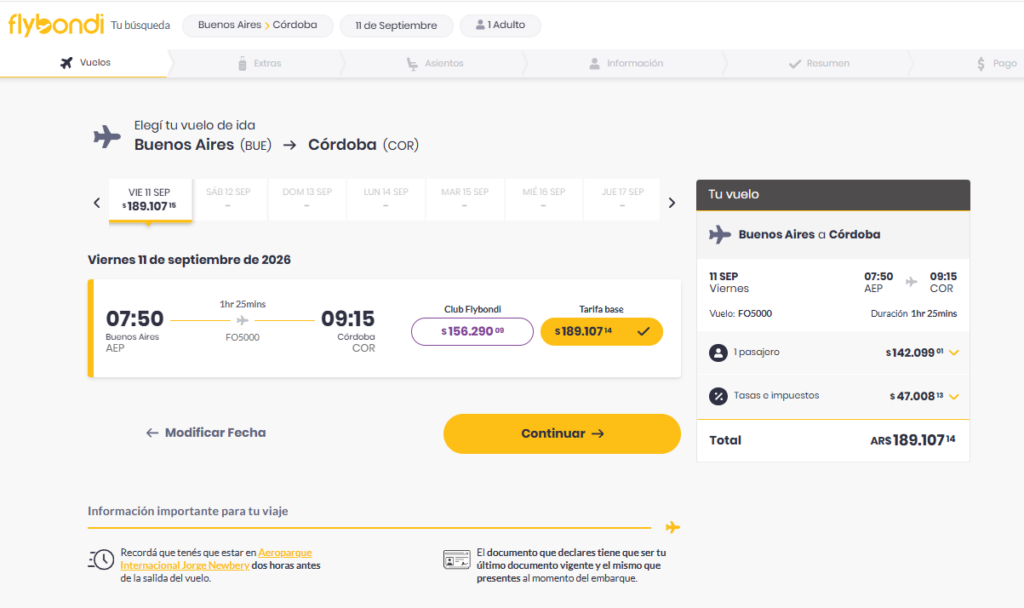Screen dimensions: 1024x608
Task: Open Aeroparque Internacional Jorge Newbery link
Action: click(216, 559)
